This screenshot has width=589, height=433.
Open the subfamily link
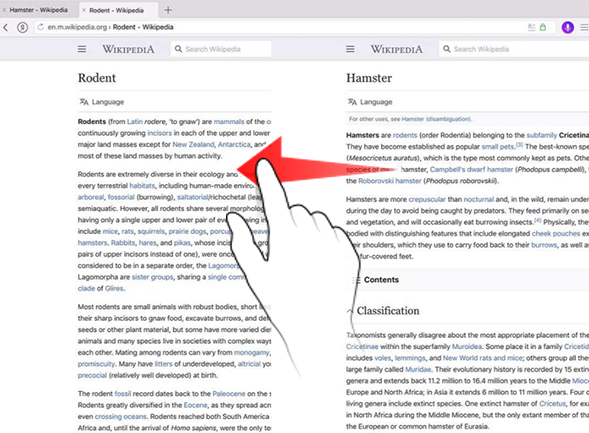(542, 135)
